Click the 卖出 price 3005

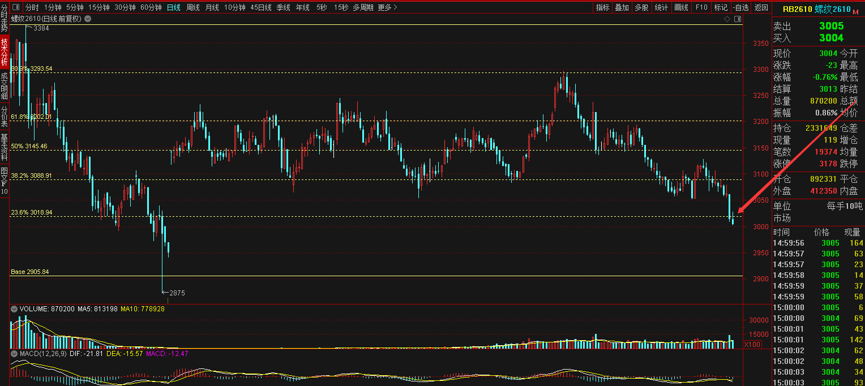pyautogui.click(x=831, y=26)
